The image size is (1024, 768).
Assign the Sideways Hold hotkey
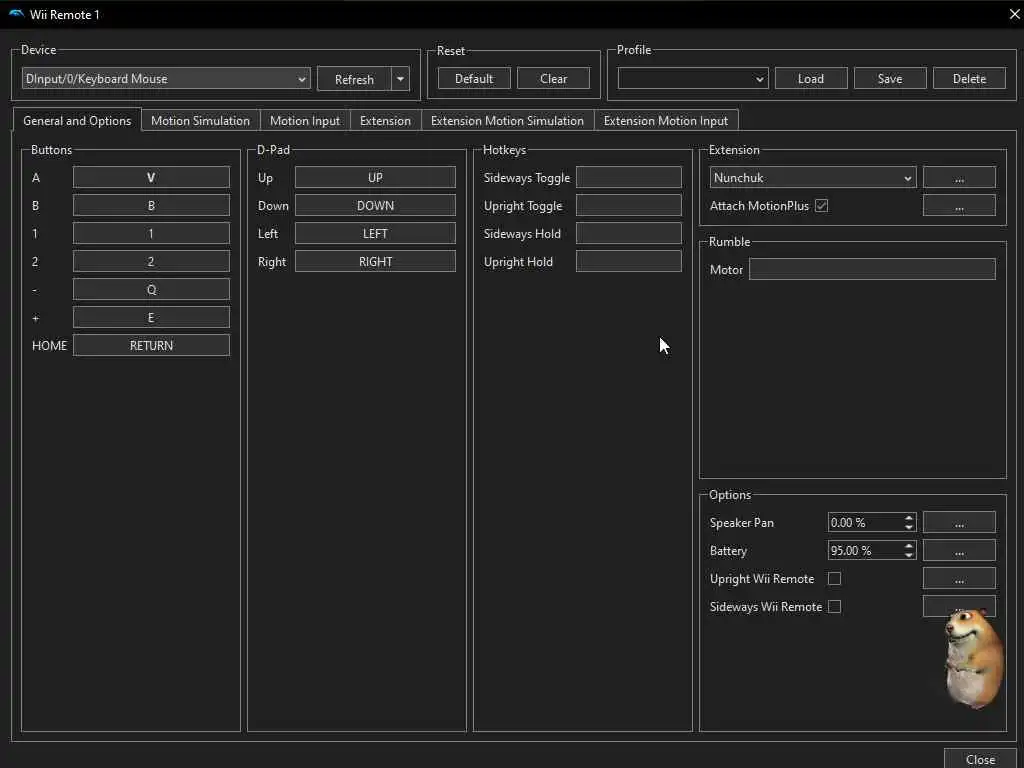(628, 233)
